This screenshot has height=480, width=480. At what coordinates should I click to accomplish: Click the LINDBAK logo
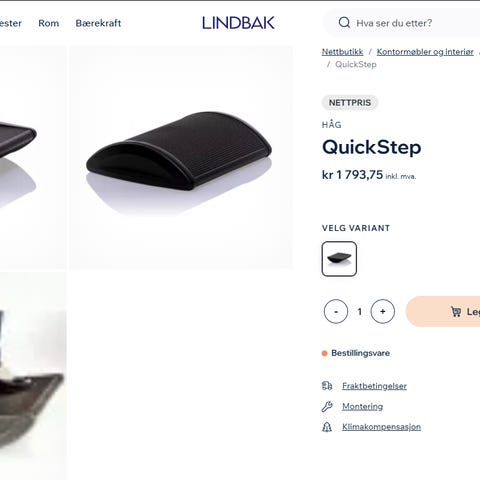pyautogui.click(x=238, y=23)
